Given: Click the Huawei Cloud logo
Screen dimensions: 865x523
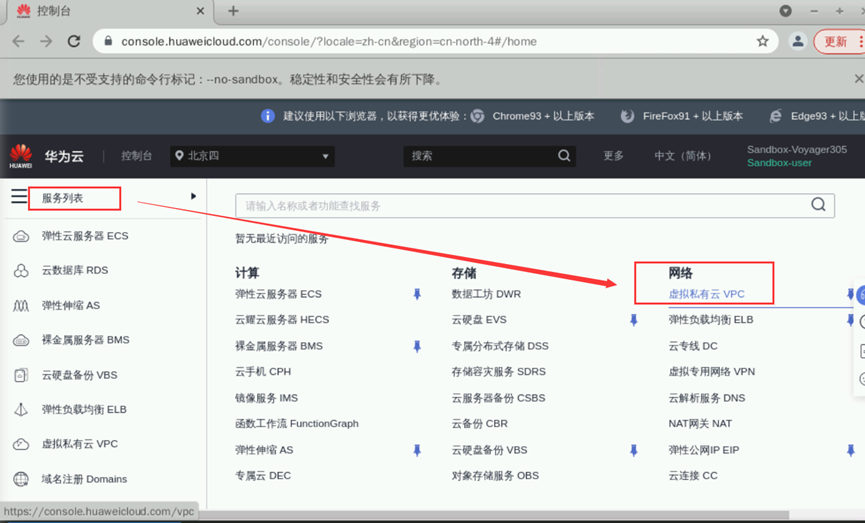Looking at the screenshot, I should (x=21, y=156).
